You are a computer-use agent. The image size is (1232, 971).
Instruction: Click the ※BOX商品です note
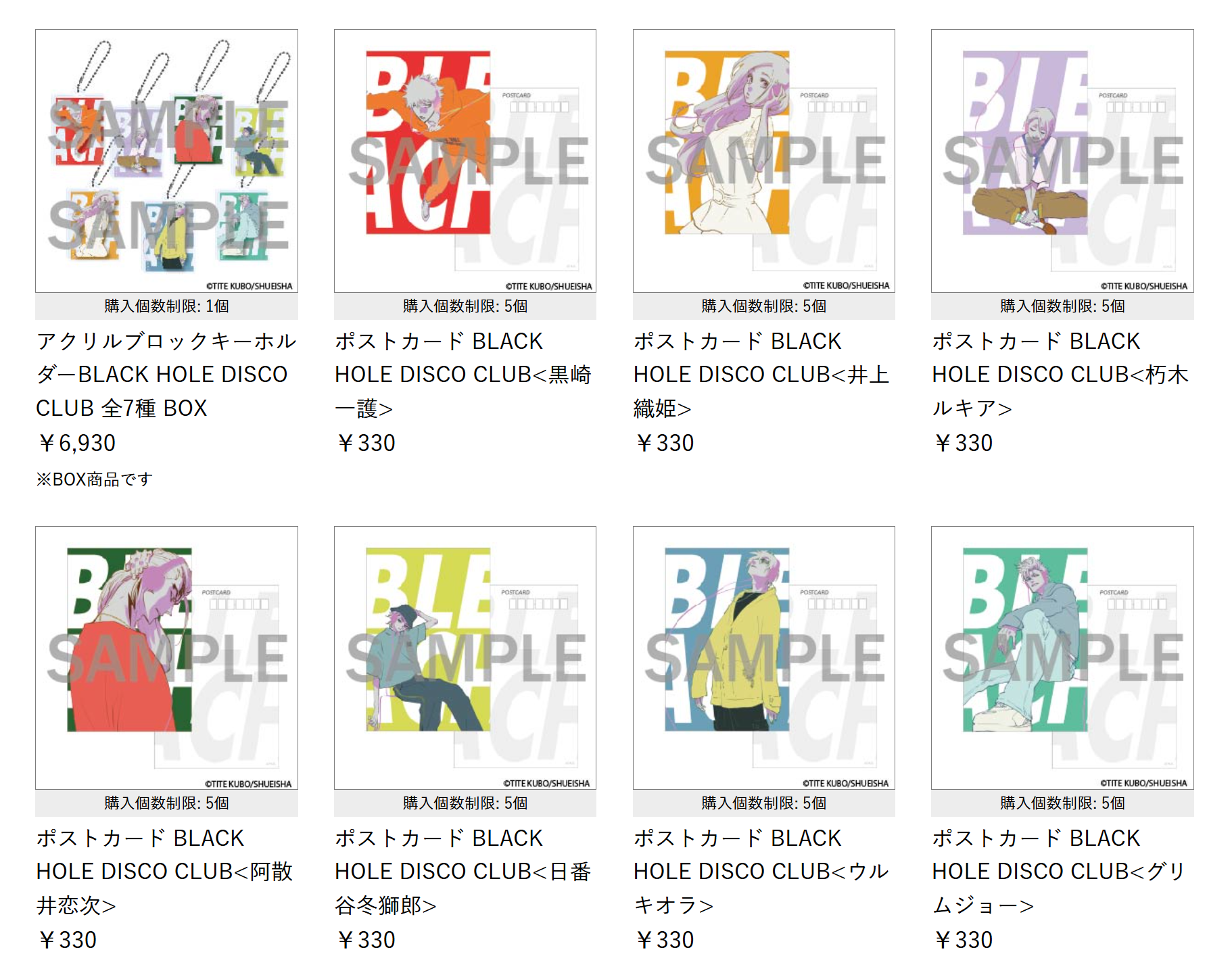(95, 479)
